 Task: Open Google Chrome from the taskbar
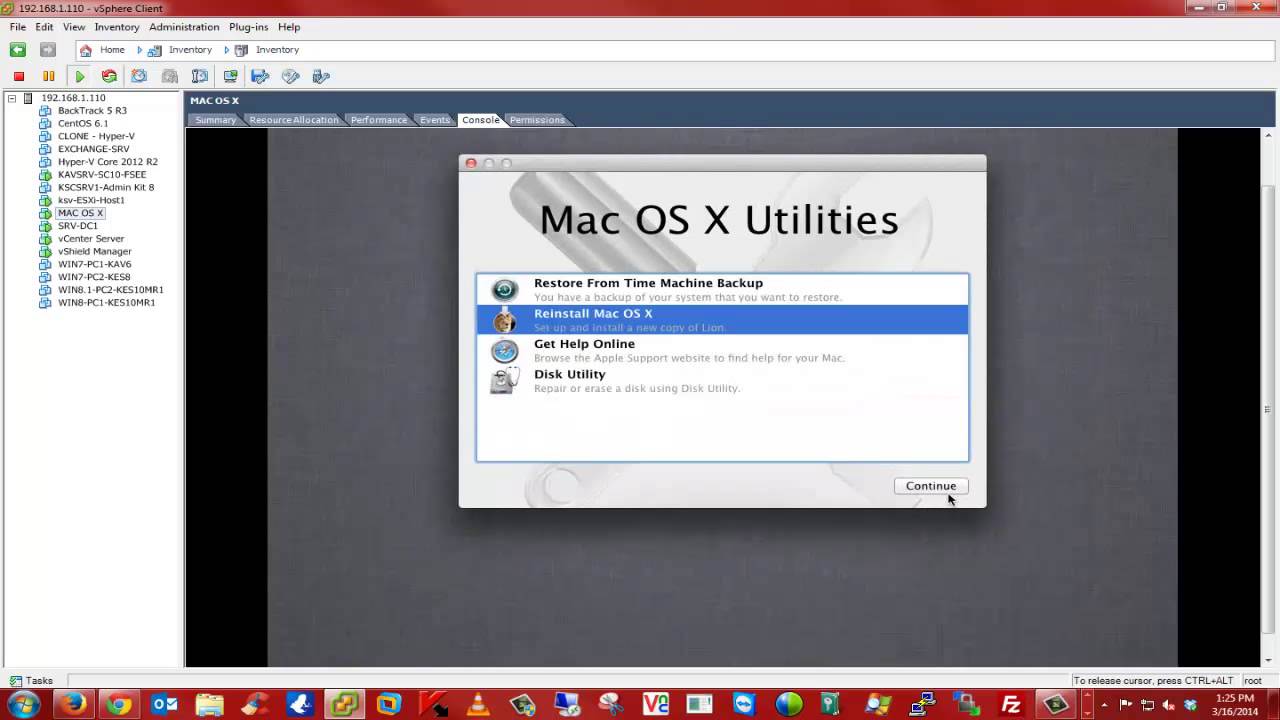tap(118, 704)
